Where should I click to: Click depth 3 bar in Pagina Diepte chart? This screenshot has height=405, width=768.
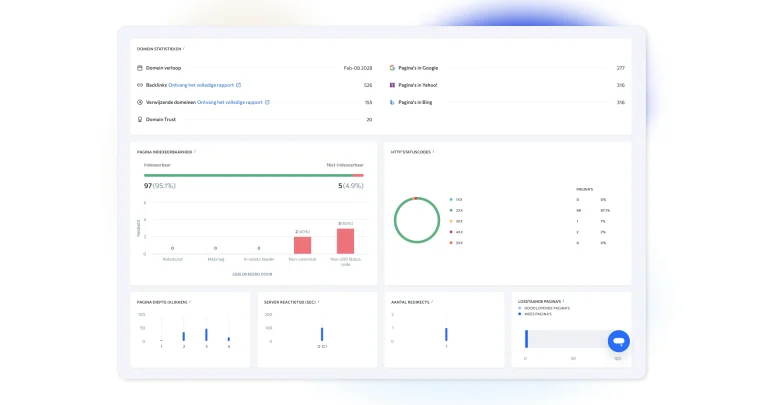[x=206, y=335]
